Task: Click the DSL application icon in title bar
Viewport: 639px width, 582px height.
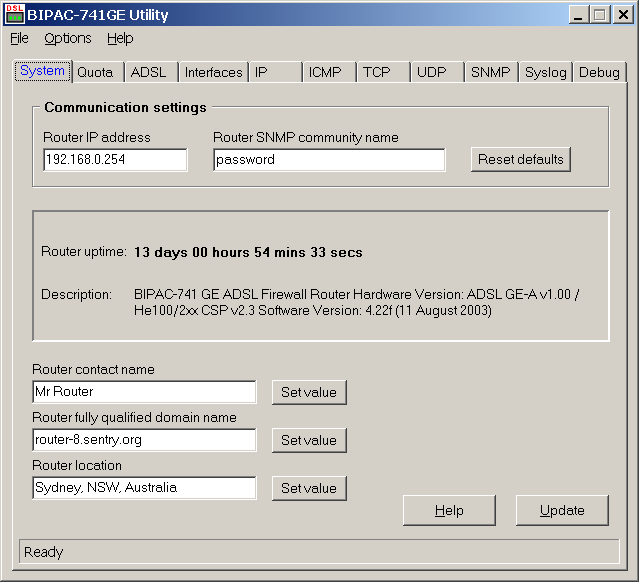Action: tap(15, 14)
